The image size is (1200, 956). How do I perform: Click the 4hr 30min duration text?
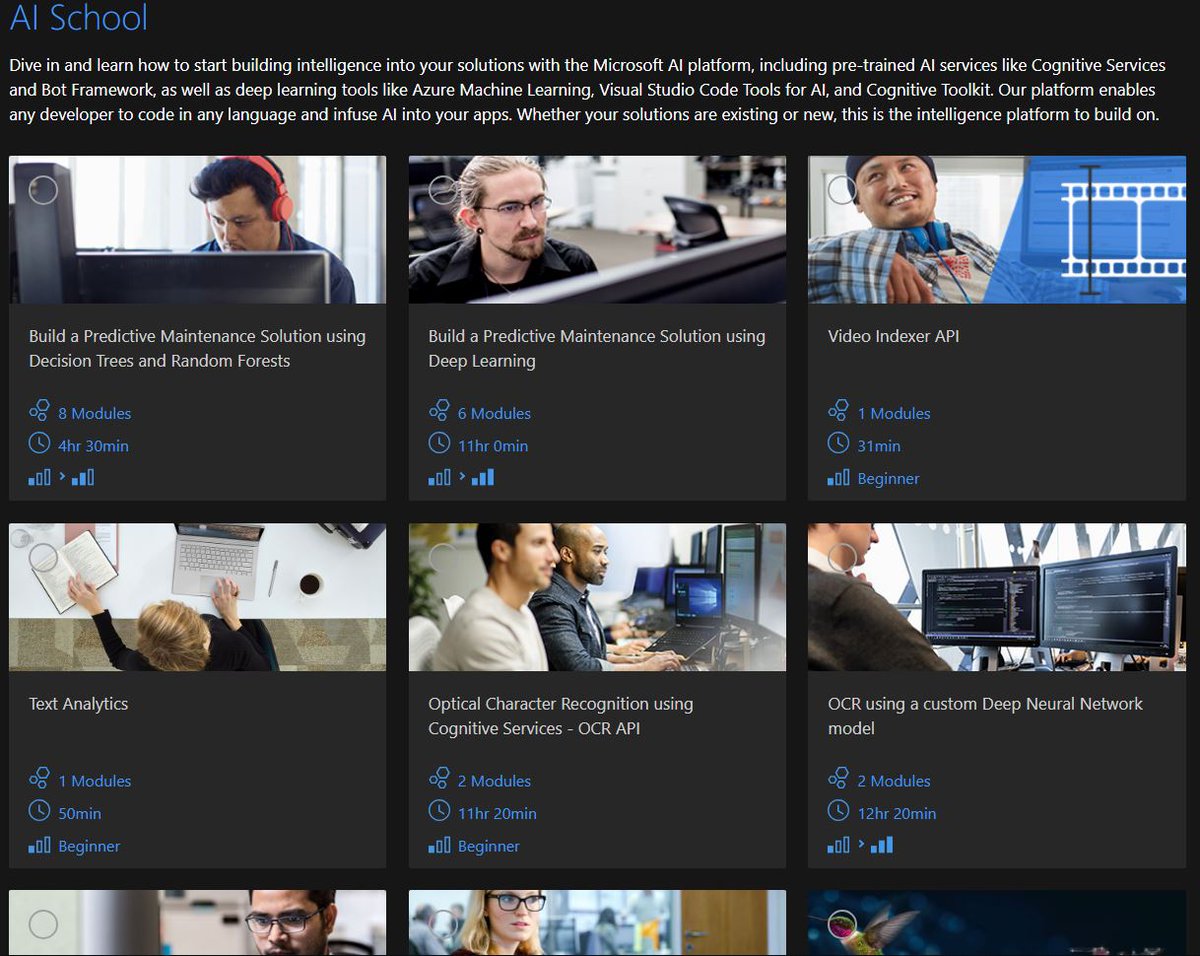[93, 446]
